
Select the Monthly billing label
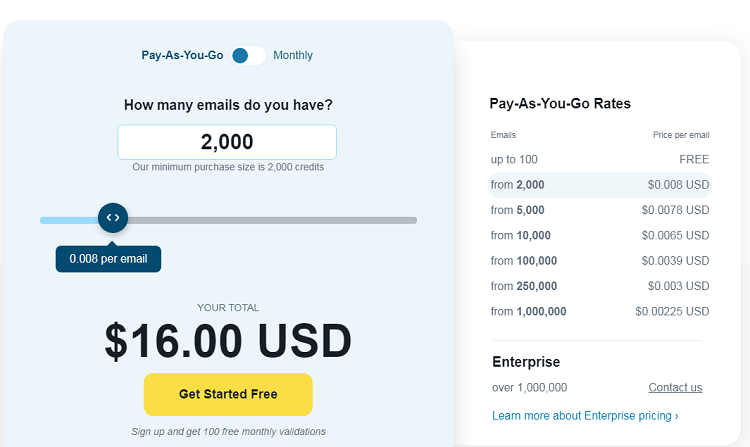tap(293, 55)
